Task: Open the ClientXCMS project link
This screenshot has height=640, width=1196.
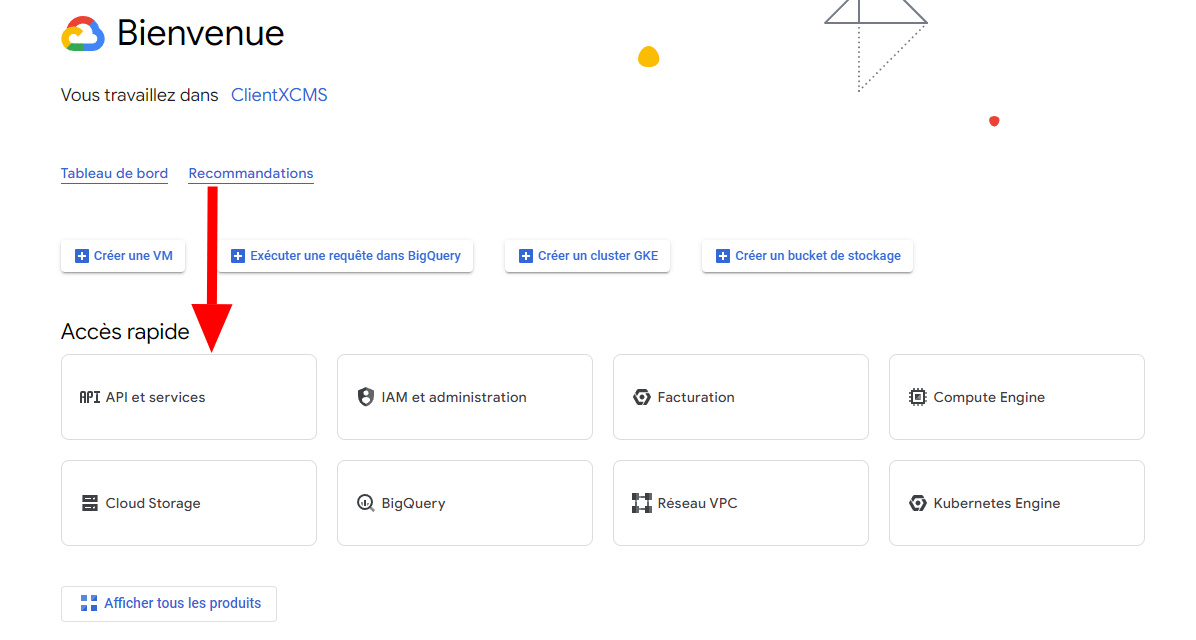Action: (279, 95)
